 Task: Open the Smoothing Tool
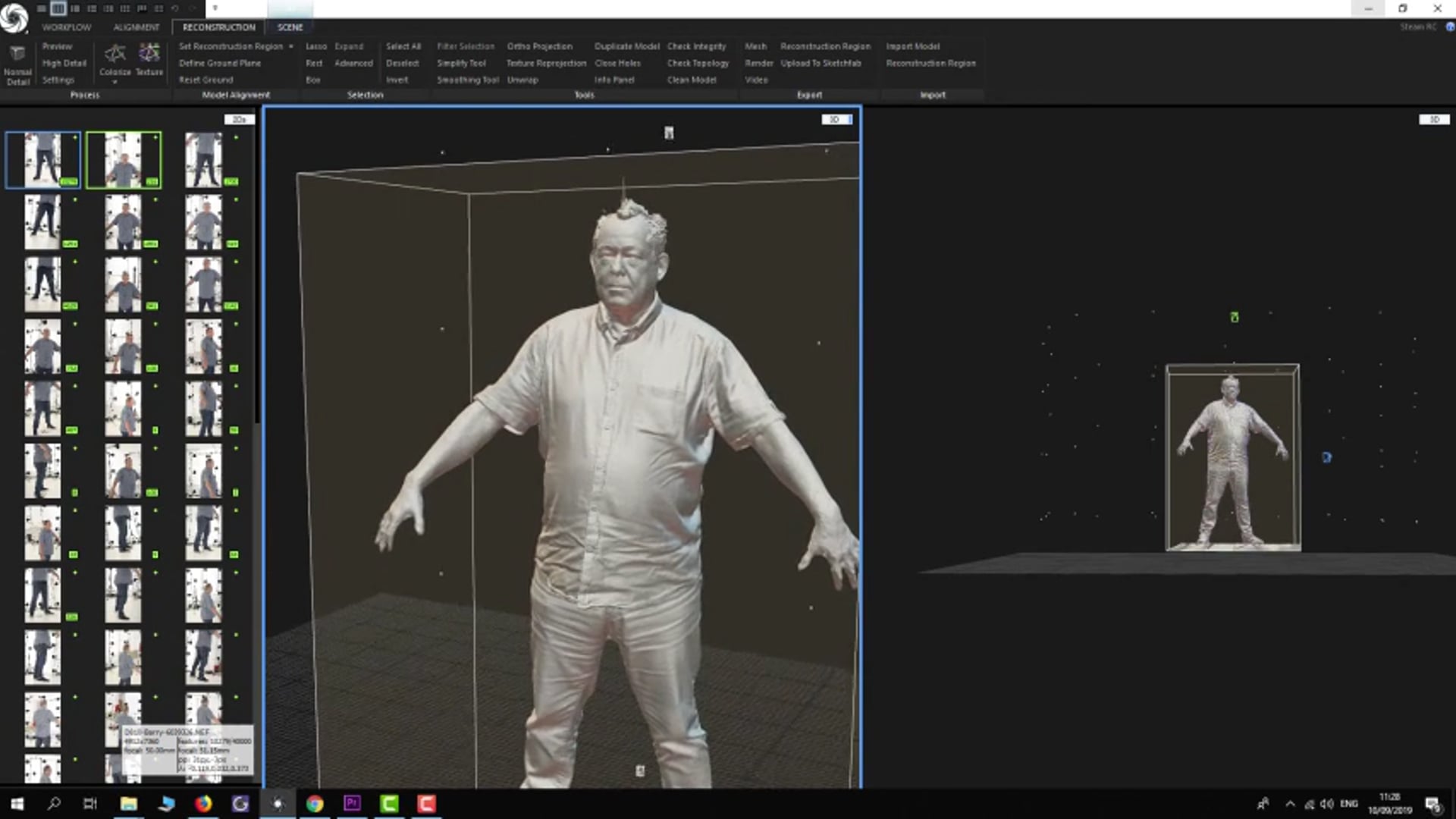pyautogui.click(x=468, y=80)
